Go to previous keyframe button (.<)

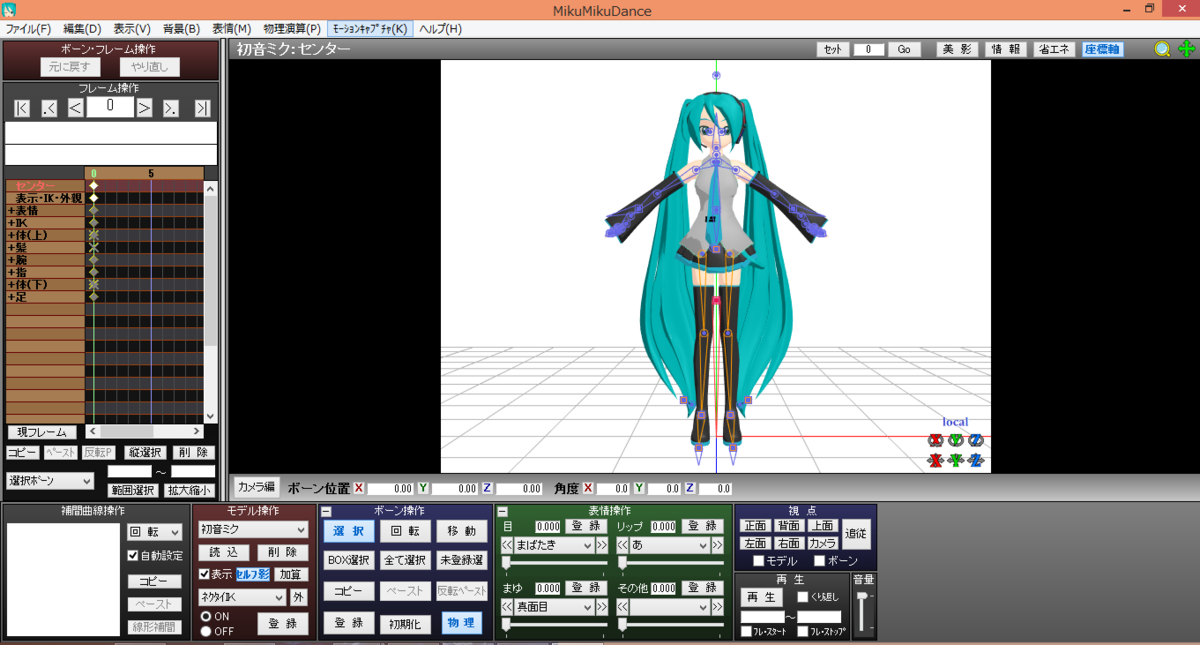click(49, 108)
